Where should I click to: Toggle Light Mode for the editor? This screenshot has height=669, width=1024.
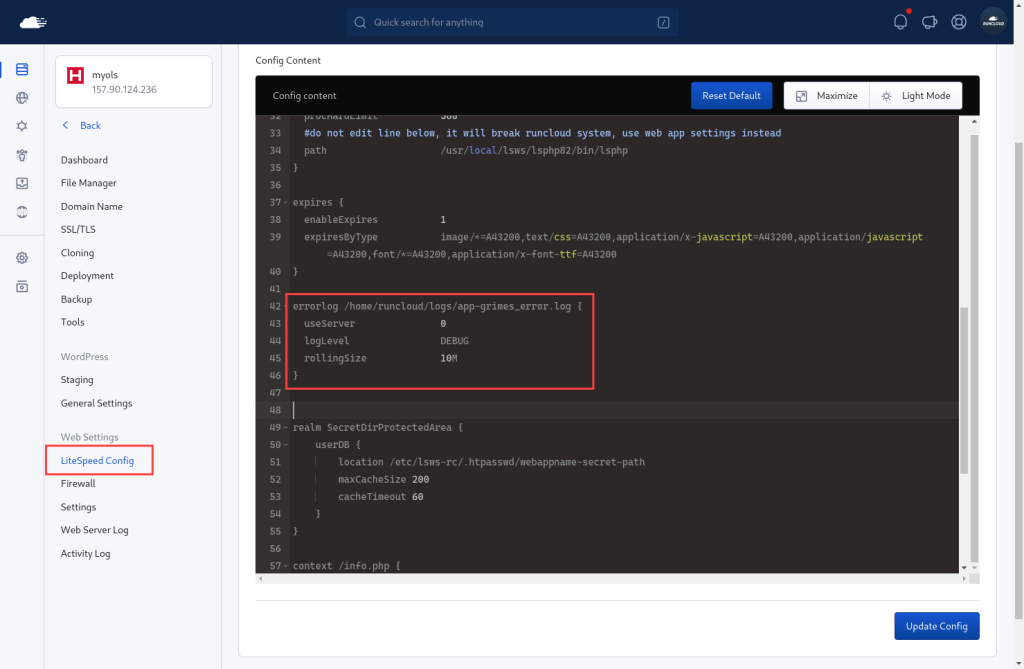pos(916,95)
